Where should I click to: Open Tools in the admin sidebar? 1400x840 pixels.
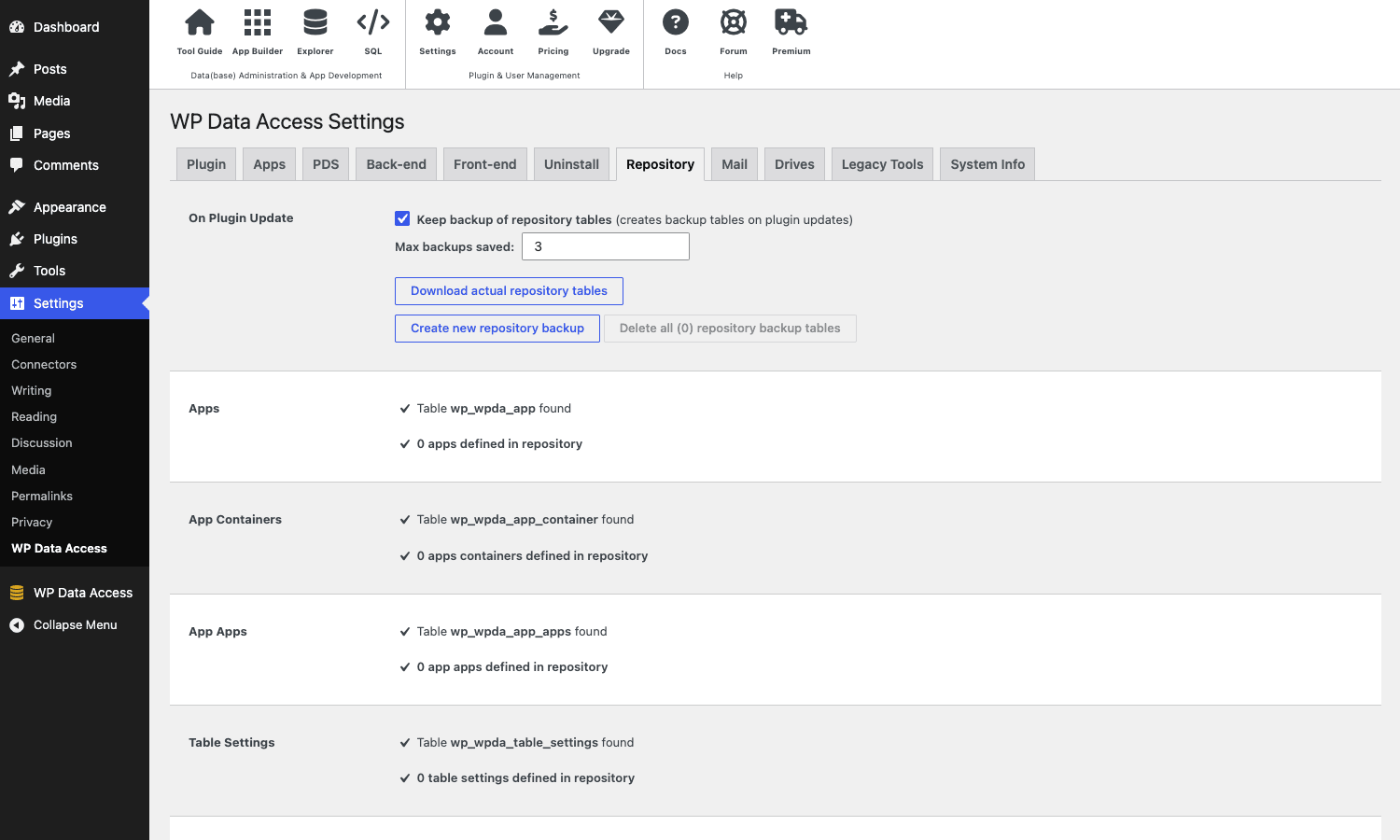tap(75, 271)
